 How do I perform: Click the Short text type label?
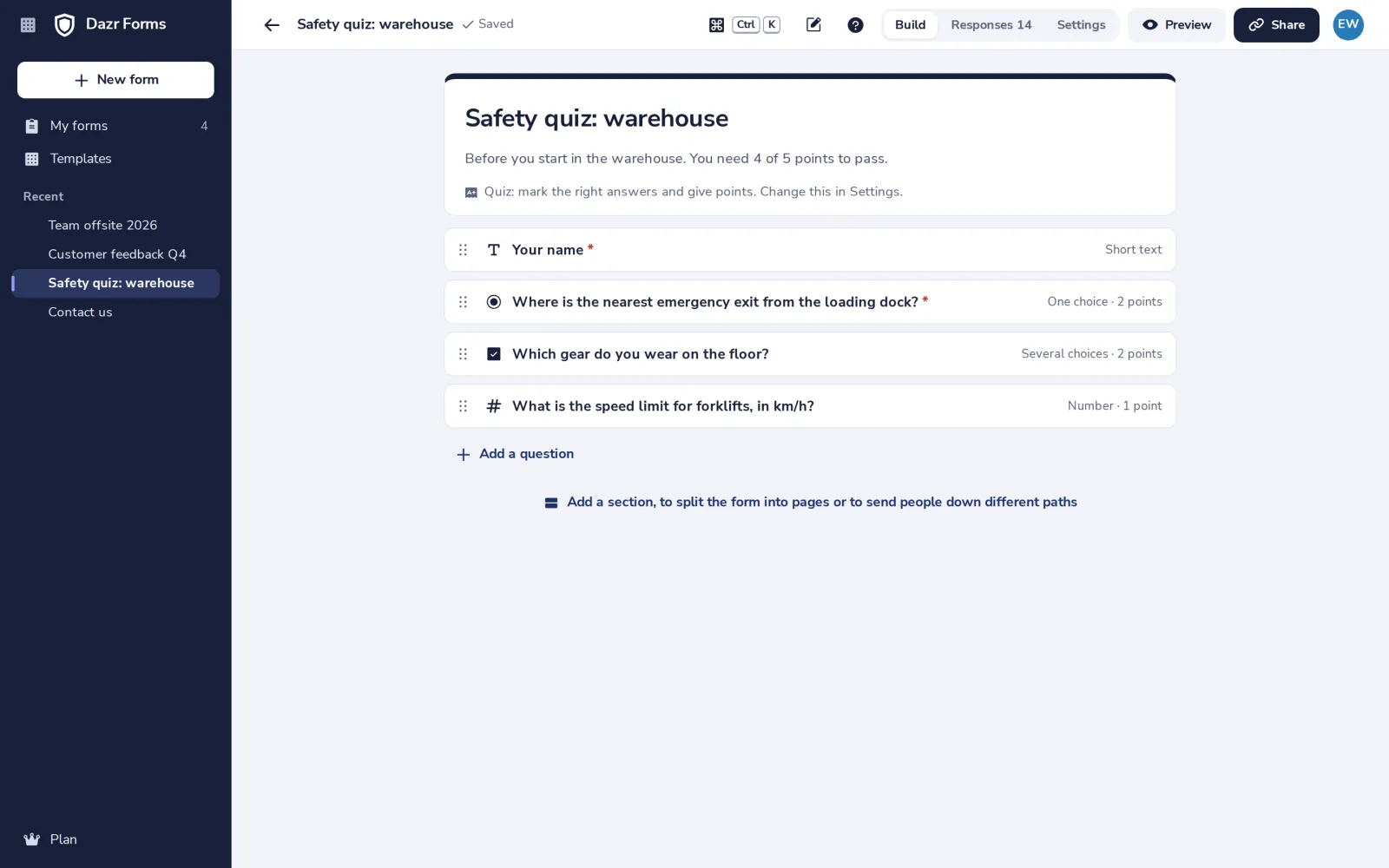1133,250
